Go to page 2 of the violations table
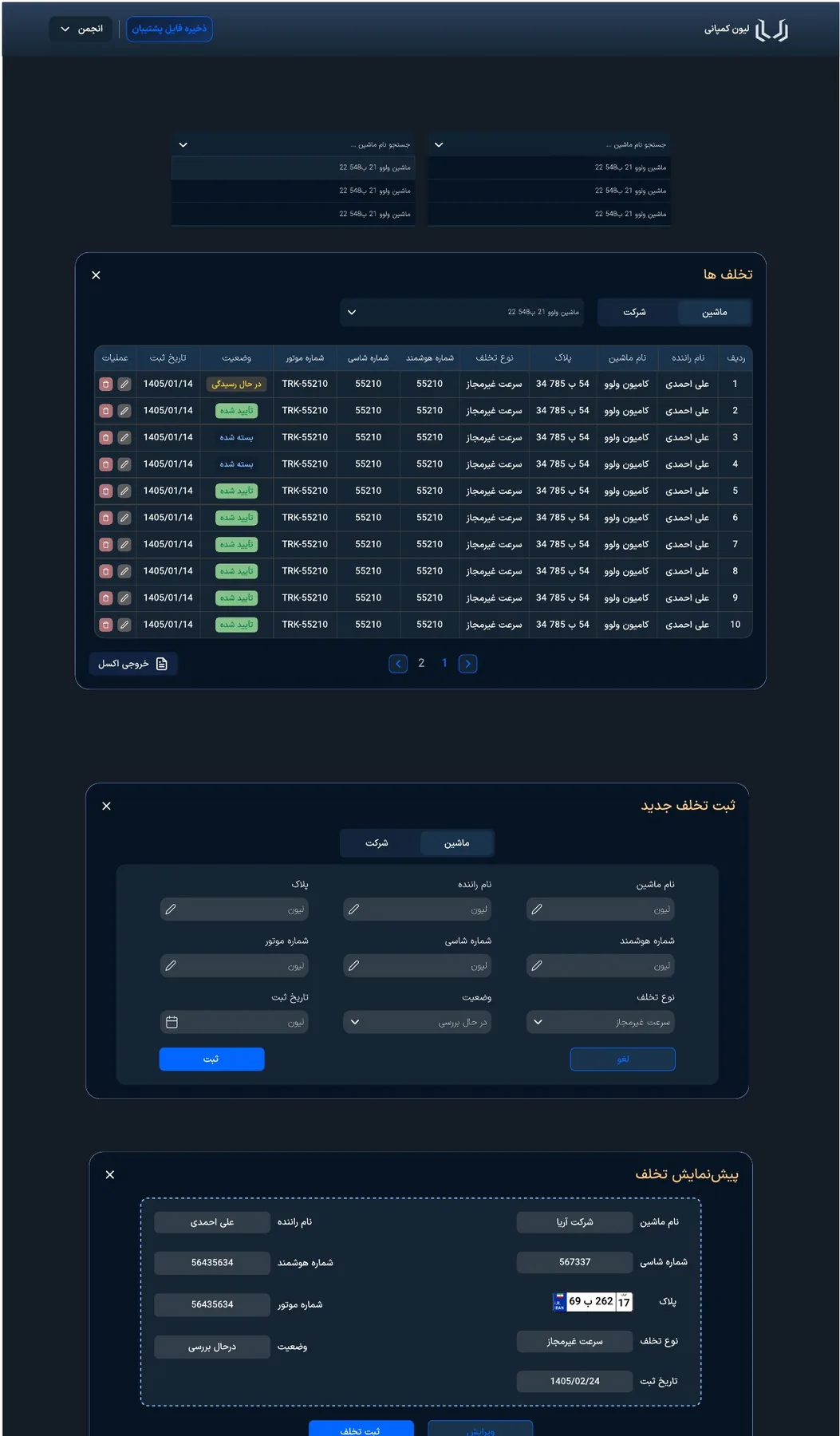Viewport: 840px width, 1436px height. (421, 663)
